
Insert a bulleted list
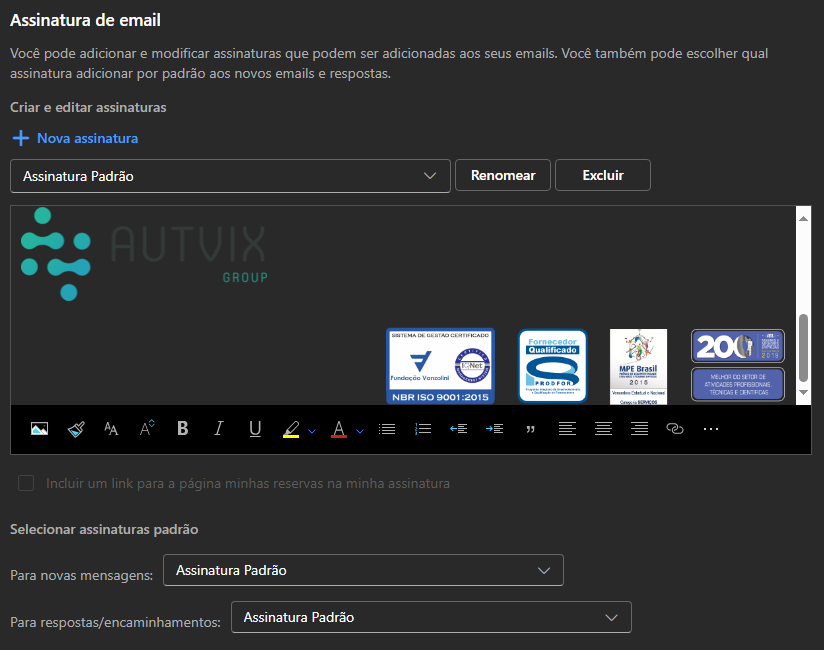point(387,429)
